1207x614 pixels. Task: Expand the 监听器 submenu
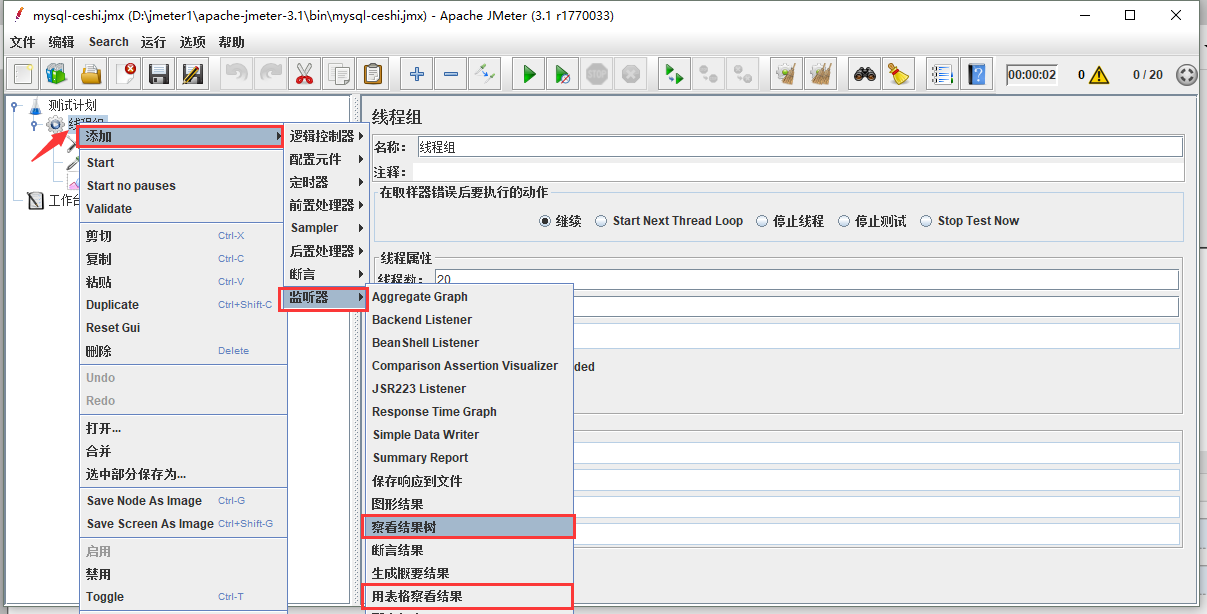(x=326, y=297)
